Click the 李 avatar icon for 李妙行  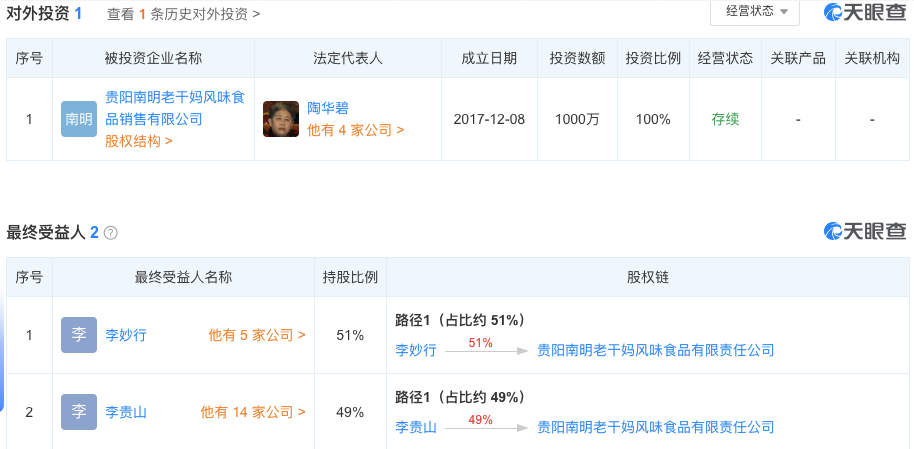point(79,335)
